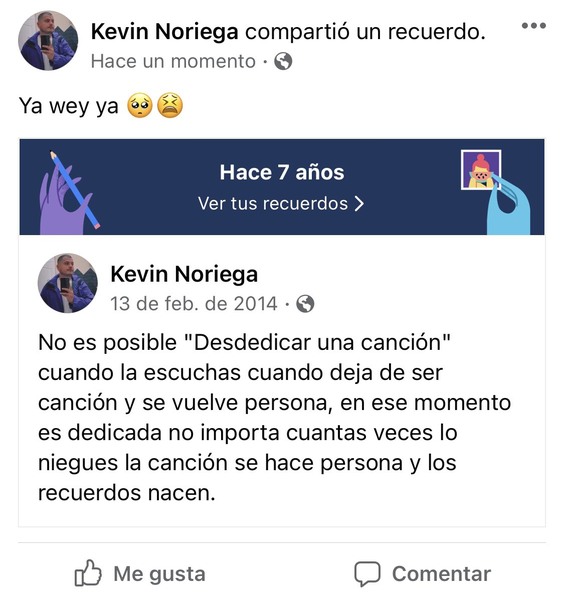Open the "13 de feb. de 2014" date link

pyautogui.click(x=194, y=304)
